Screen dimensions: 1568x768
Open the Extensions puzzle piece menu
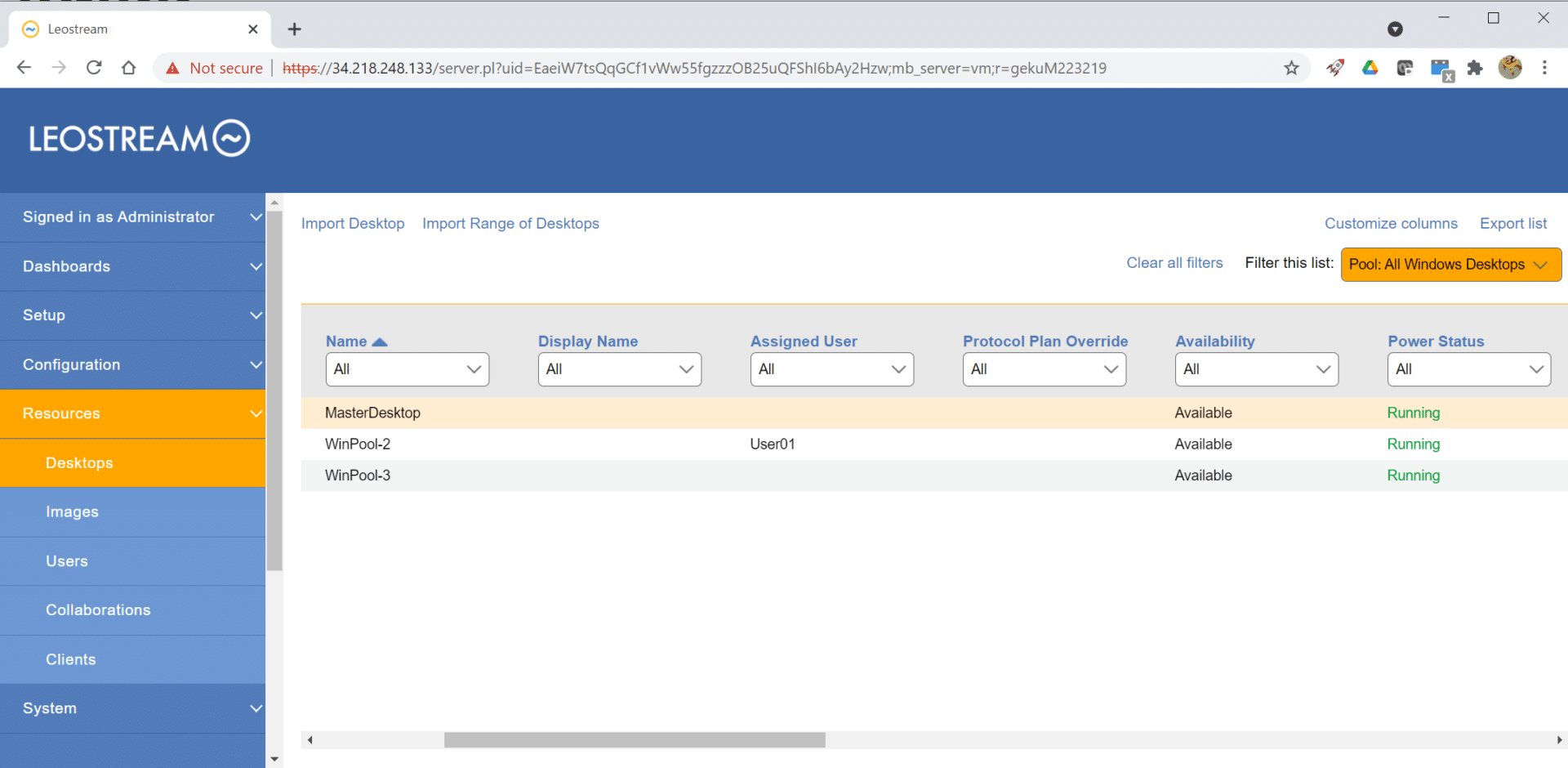[x=1475, y=68]
